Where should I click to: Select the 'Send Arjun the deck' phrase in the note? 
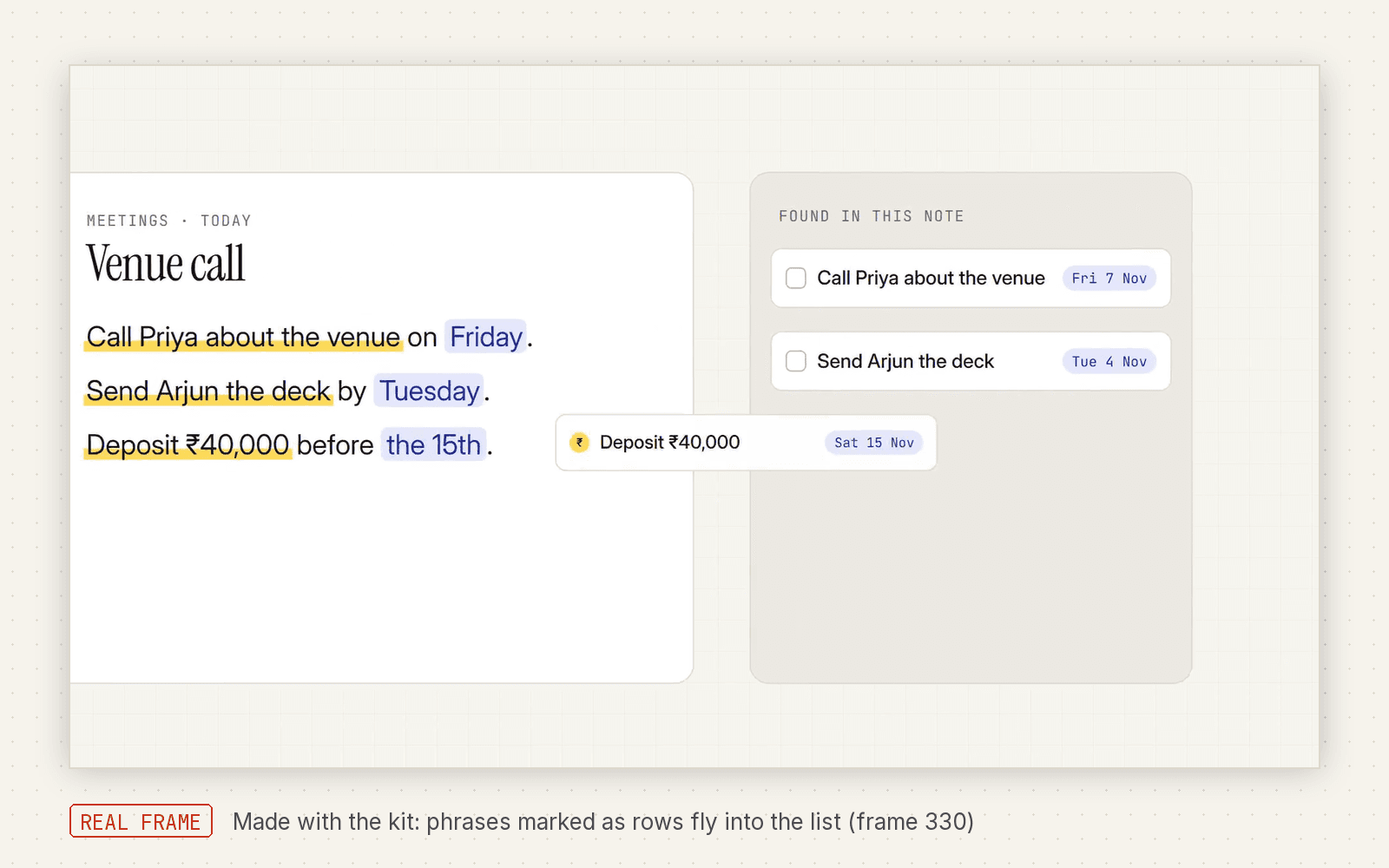pyautogui.click(x=208, y=391)
